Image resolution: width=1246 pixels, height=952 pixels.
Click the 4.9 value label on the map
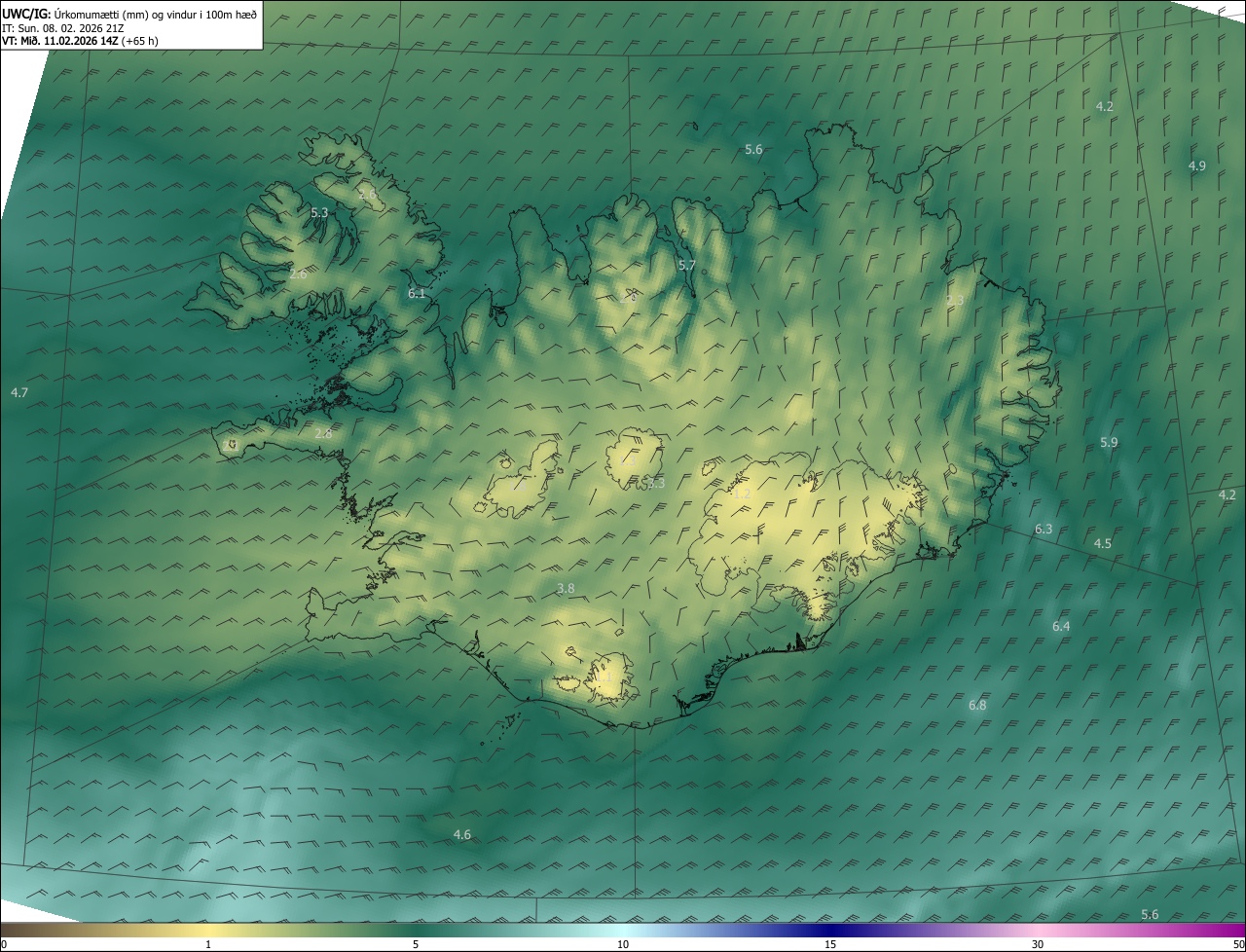coord(1197,166)
